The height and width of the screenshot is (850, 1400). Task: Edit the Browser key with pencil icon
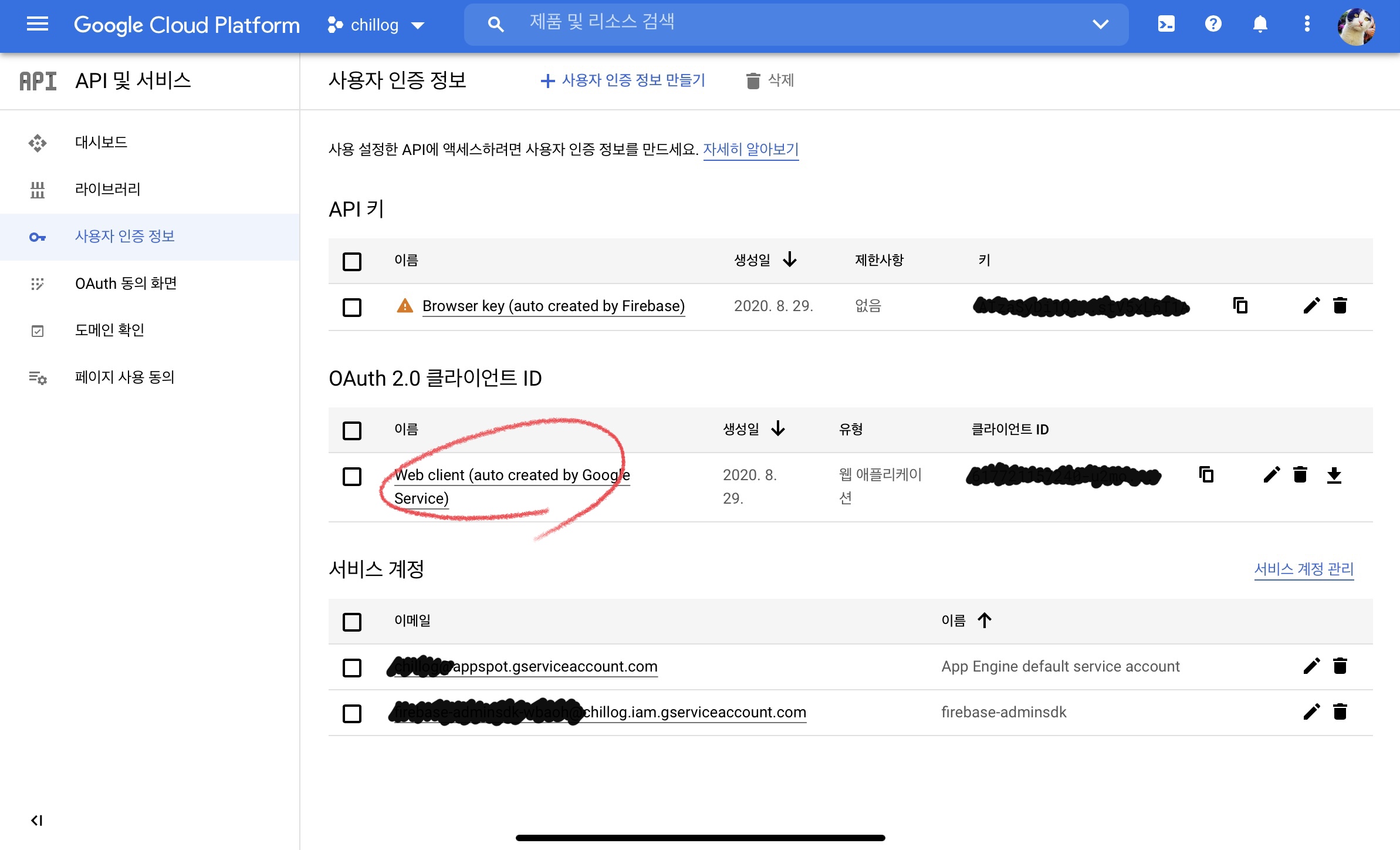(x=1311, y=305)
